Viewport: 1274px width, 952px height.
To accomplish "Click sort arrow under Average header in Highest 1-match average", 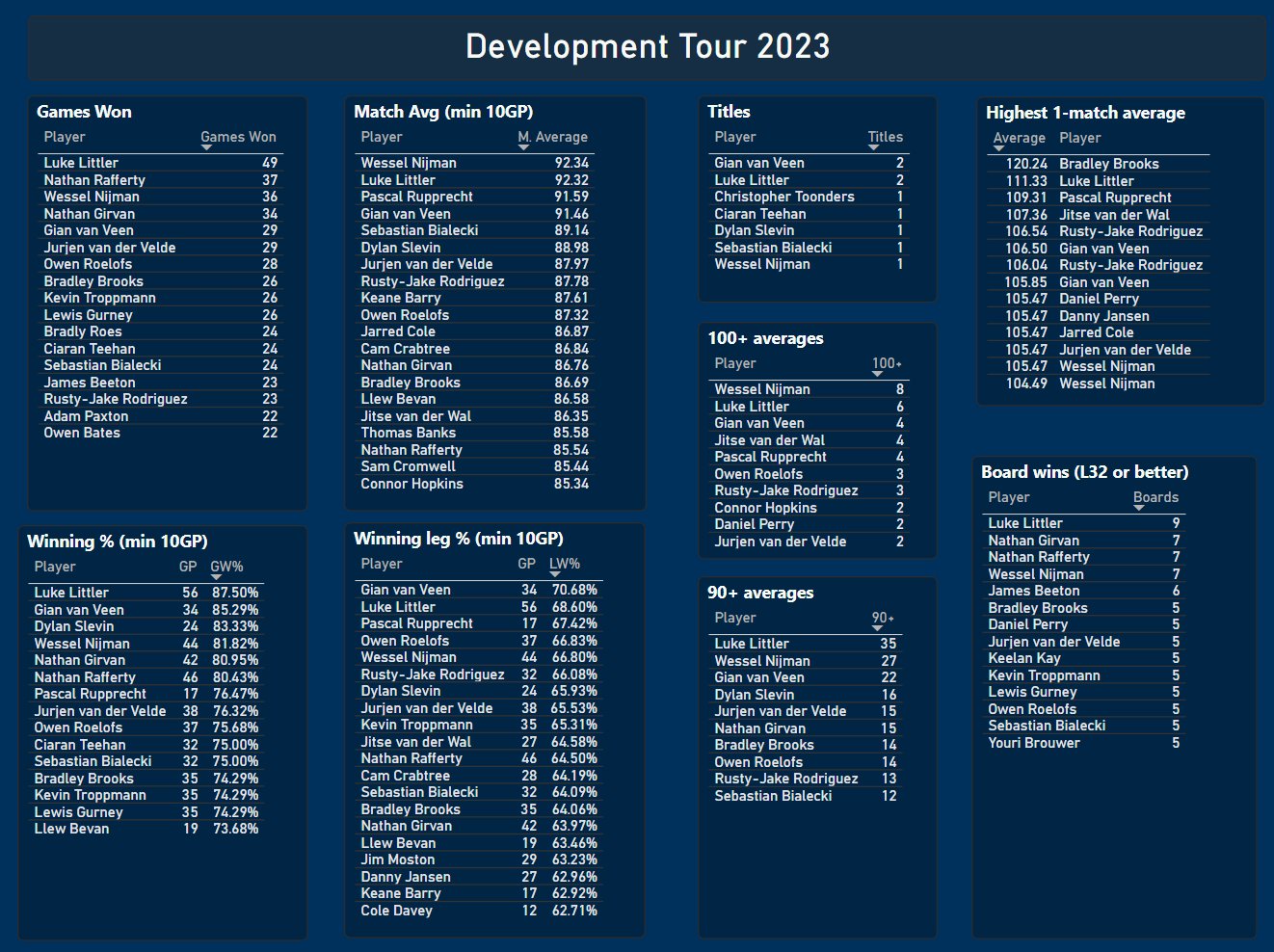I will point(999,148).
